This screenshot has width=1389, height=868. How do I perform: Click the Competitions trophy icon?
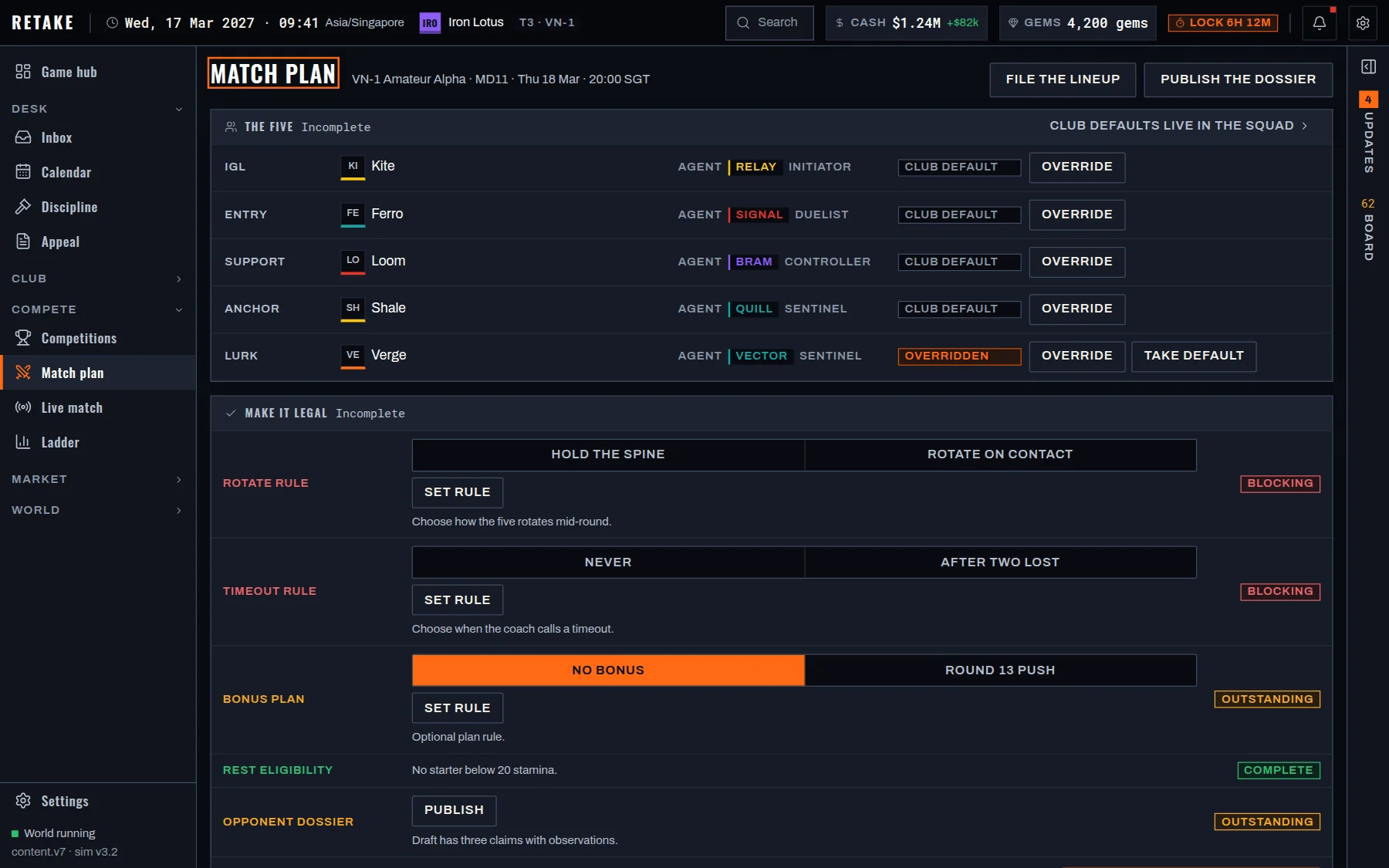click(23, 338)
